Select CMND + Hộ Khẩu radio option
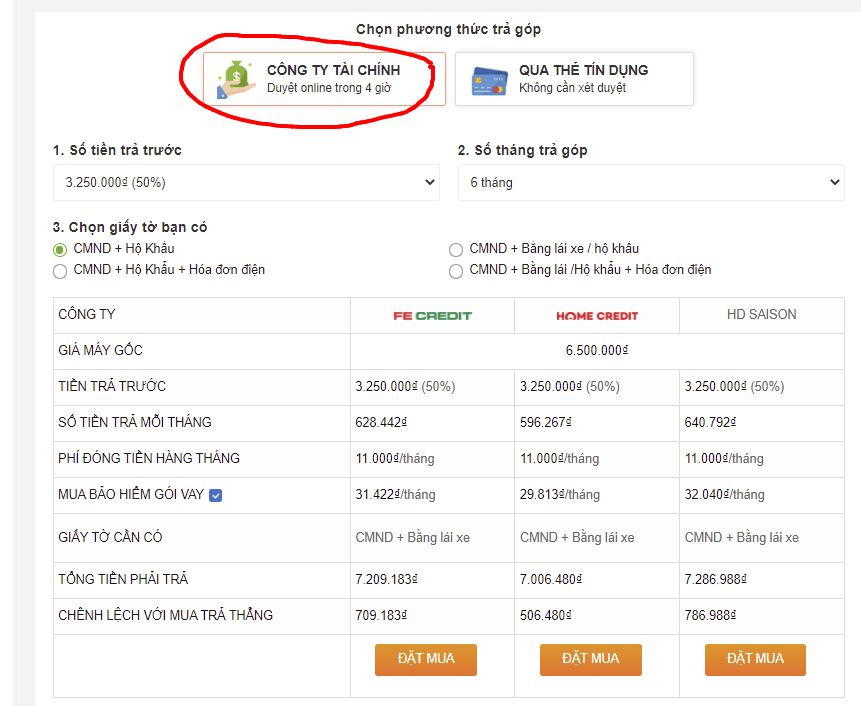 [x=61, y=249]
